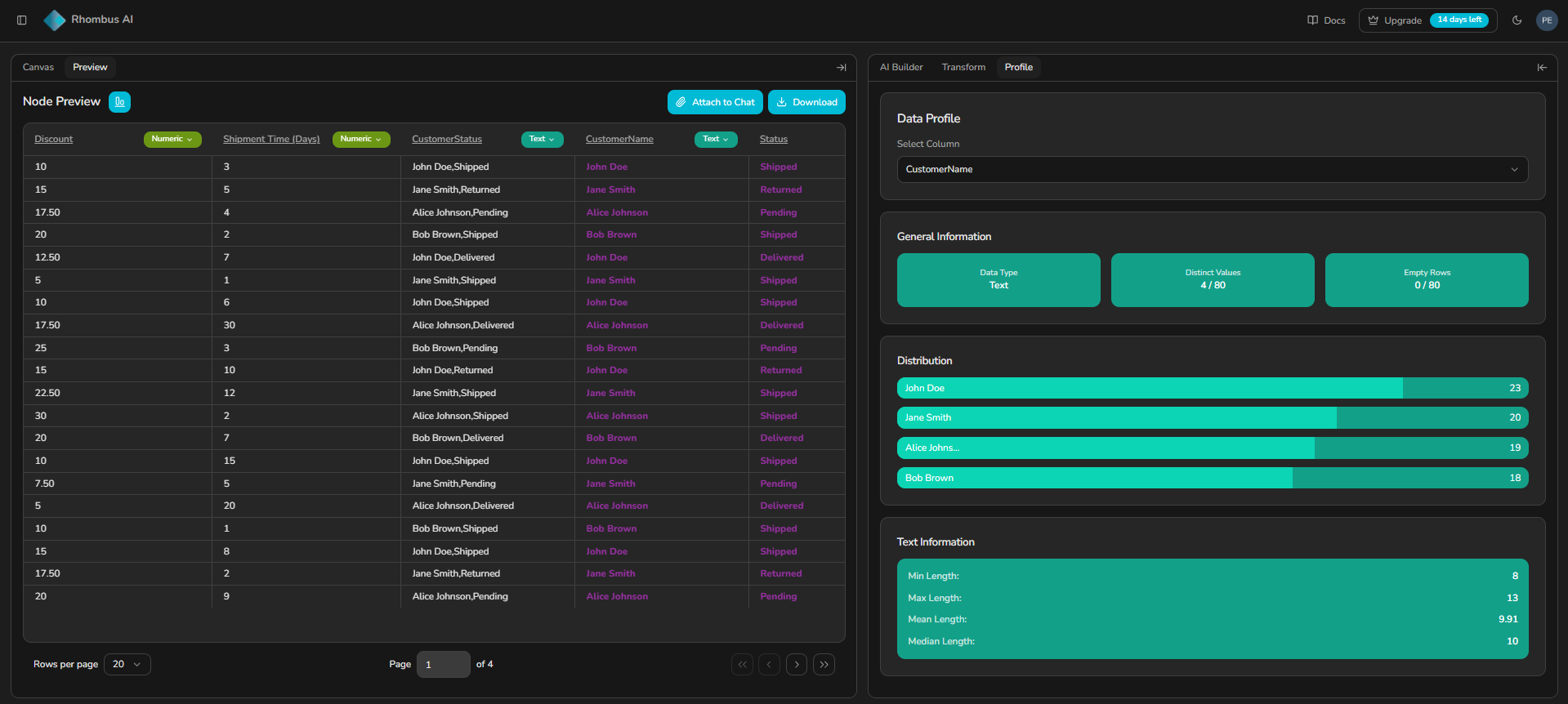Click the Status column header
Screen dimensions: 1568x704
click(774, 140)
